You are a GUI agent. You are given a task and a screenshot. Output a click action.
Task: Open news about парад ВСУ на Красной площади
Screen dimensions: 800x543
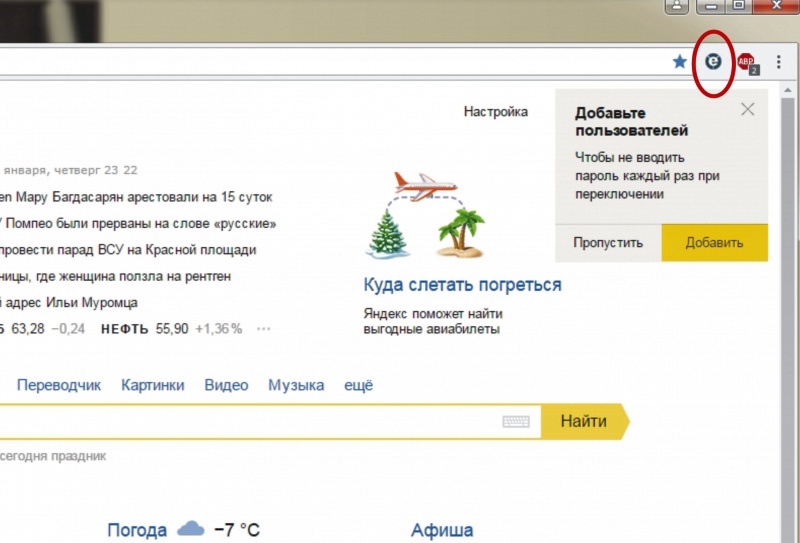[x=128, y=250]
